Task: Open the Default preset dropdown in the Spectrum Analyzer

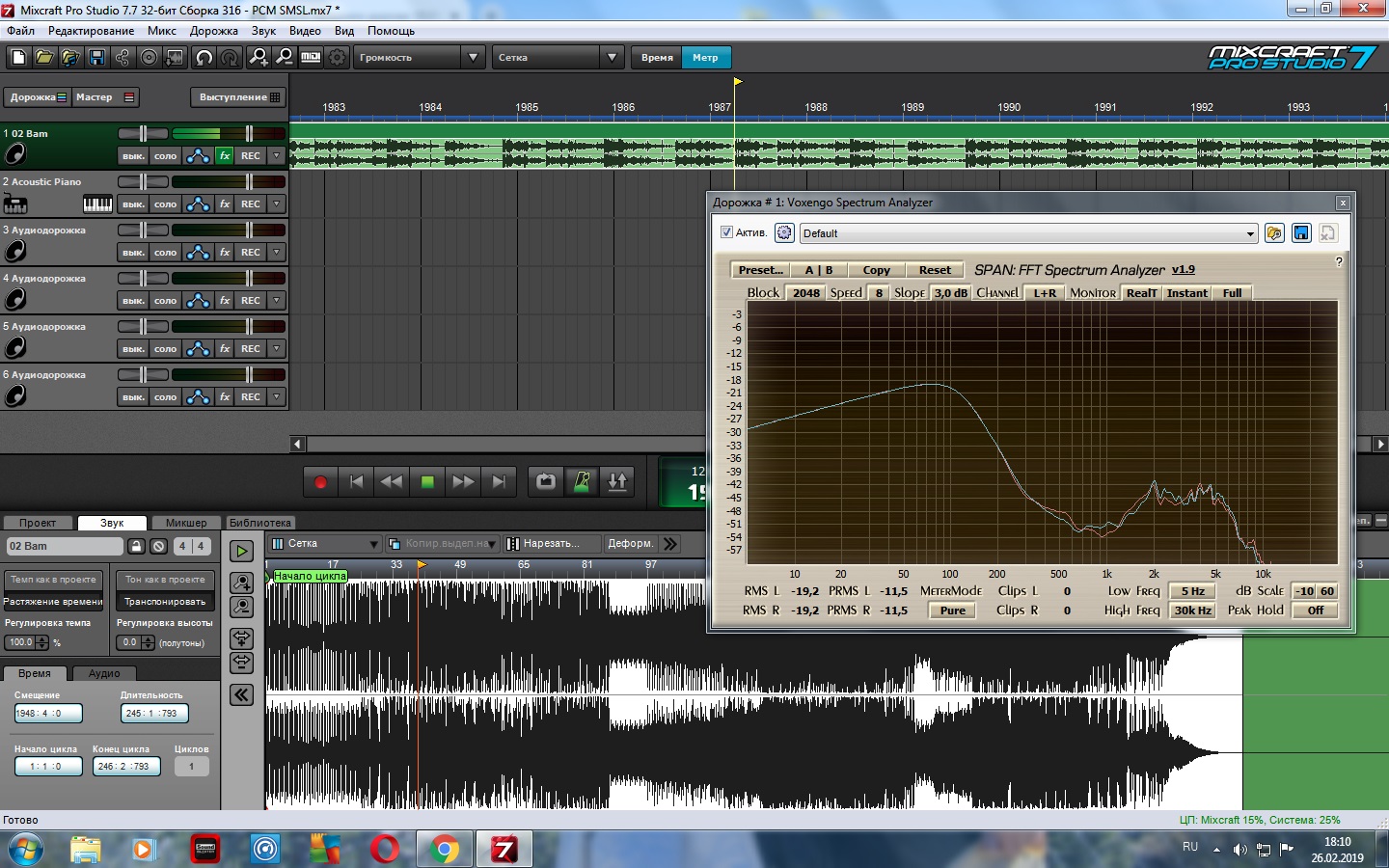Action: pyautogui.click(x=1250, y=233)
